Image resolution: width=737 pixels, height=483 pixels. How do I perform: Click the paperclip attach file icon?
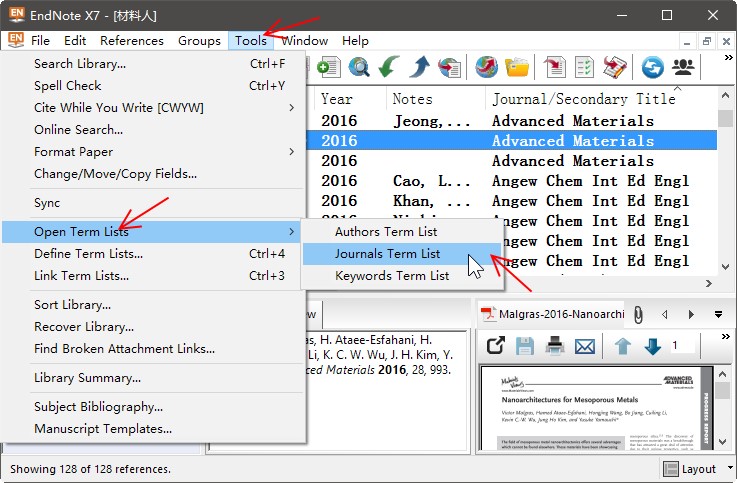[638, 314]
